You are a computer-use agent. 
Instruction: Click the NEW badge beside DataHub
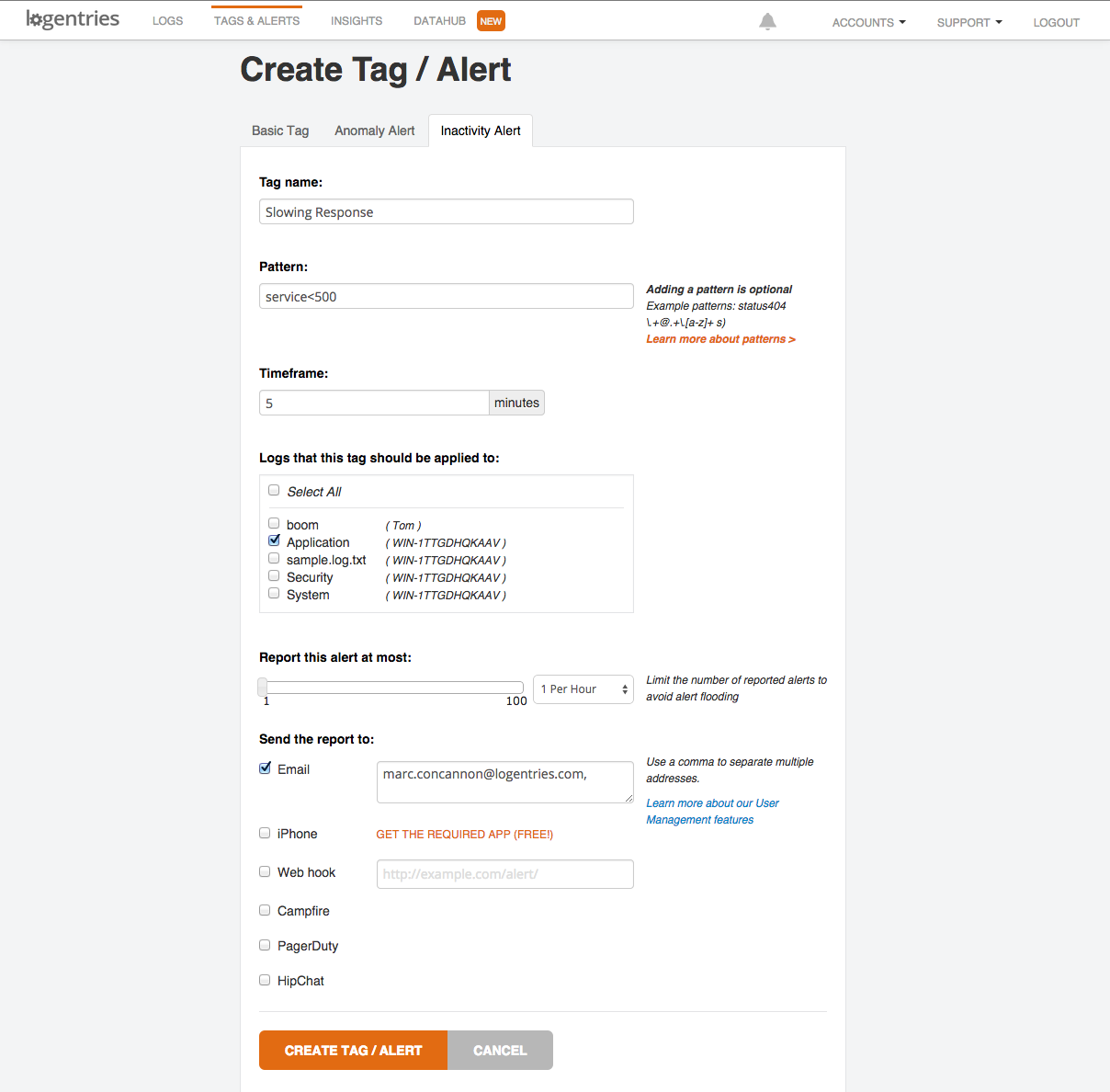[x=491, y=21]
